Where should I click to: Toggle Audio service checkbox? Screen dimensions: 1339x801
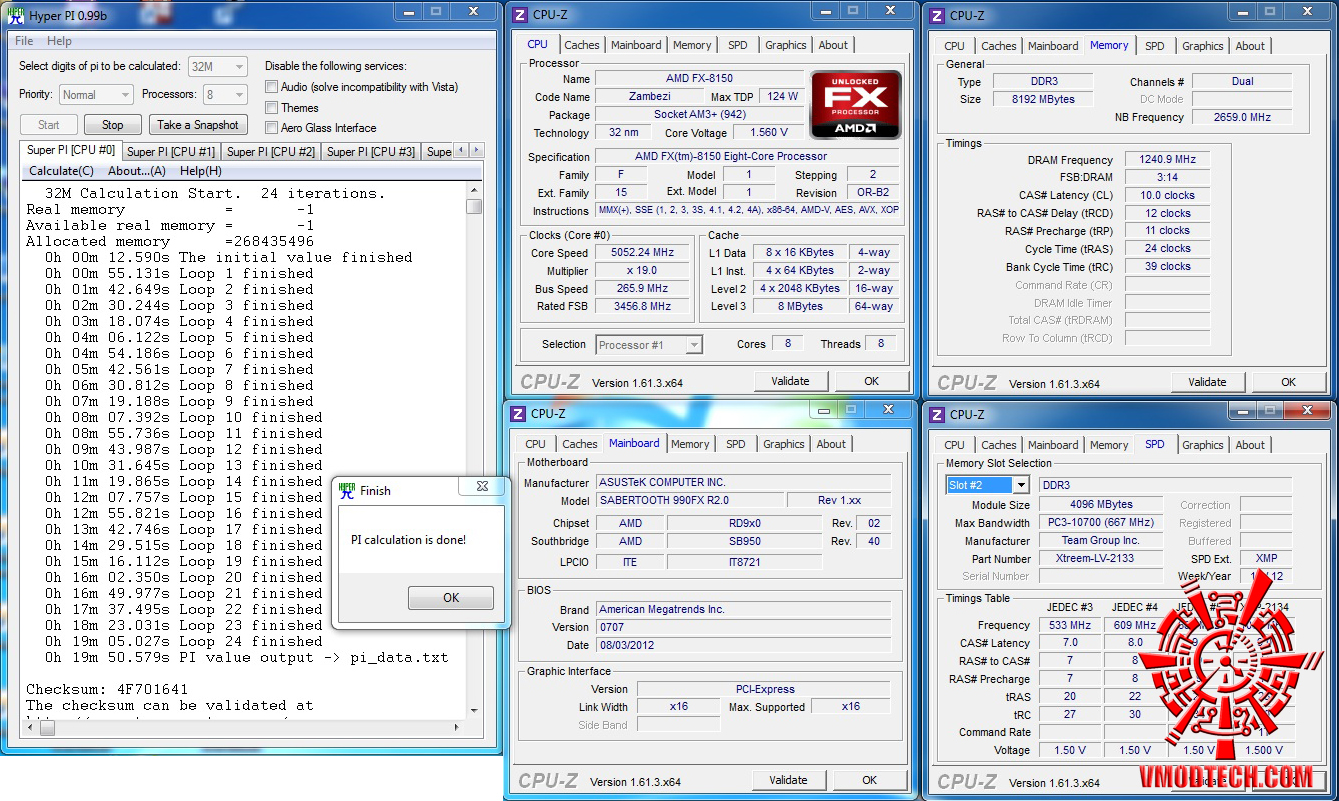tap(271, 87)
